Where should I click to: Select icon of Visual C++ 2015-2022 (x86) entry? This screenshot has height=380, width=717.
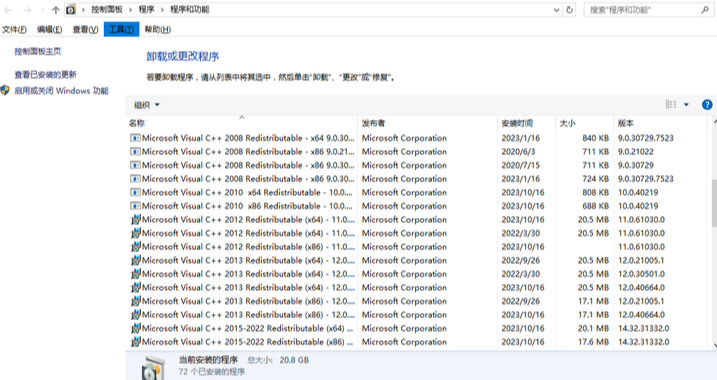click(135, 342)
